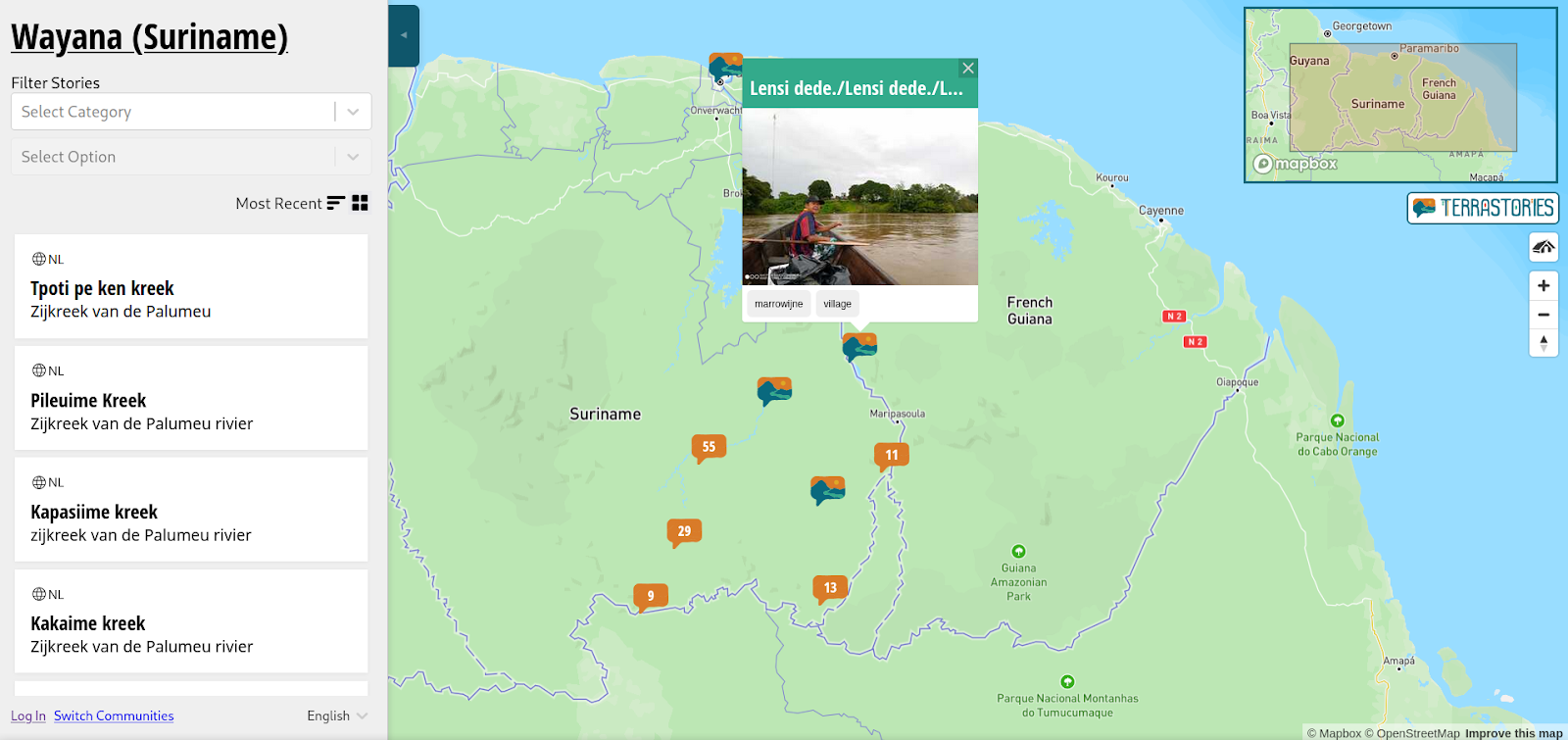Click the Maripasoula town label
The image size is (1568, 740).
click(897, 414)
